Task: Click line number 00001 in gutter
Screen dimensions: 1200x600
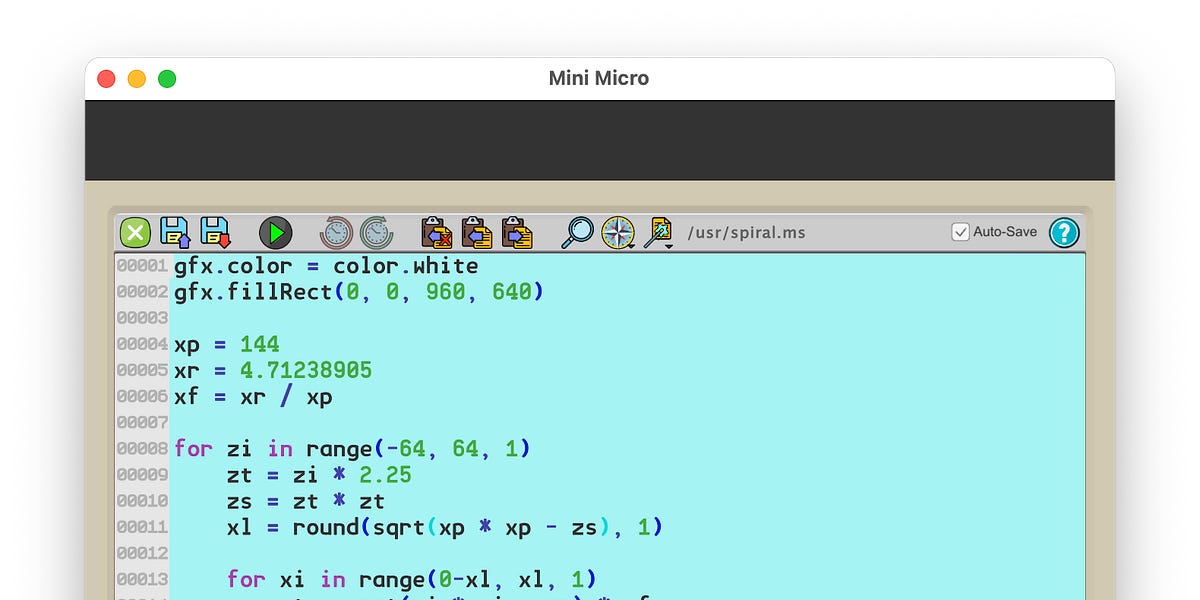Action: pos(142,267)
